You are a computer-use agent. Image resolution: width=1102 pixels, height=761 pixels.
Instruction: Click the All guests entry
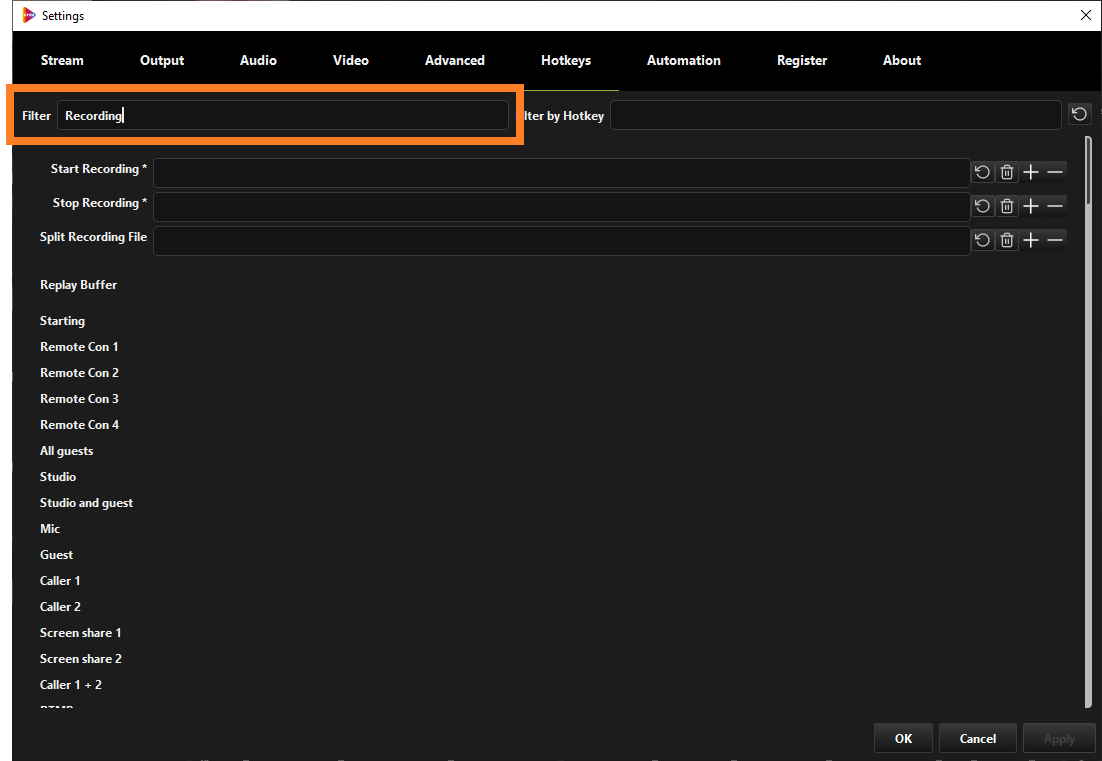point(66,451)
